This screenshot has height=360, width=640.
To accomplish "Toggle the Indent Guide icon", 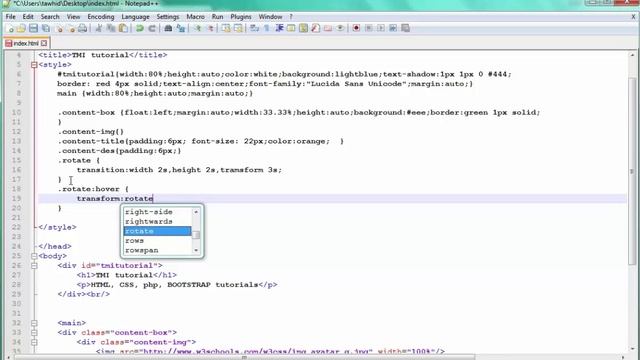I will click(279, 28).
